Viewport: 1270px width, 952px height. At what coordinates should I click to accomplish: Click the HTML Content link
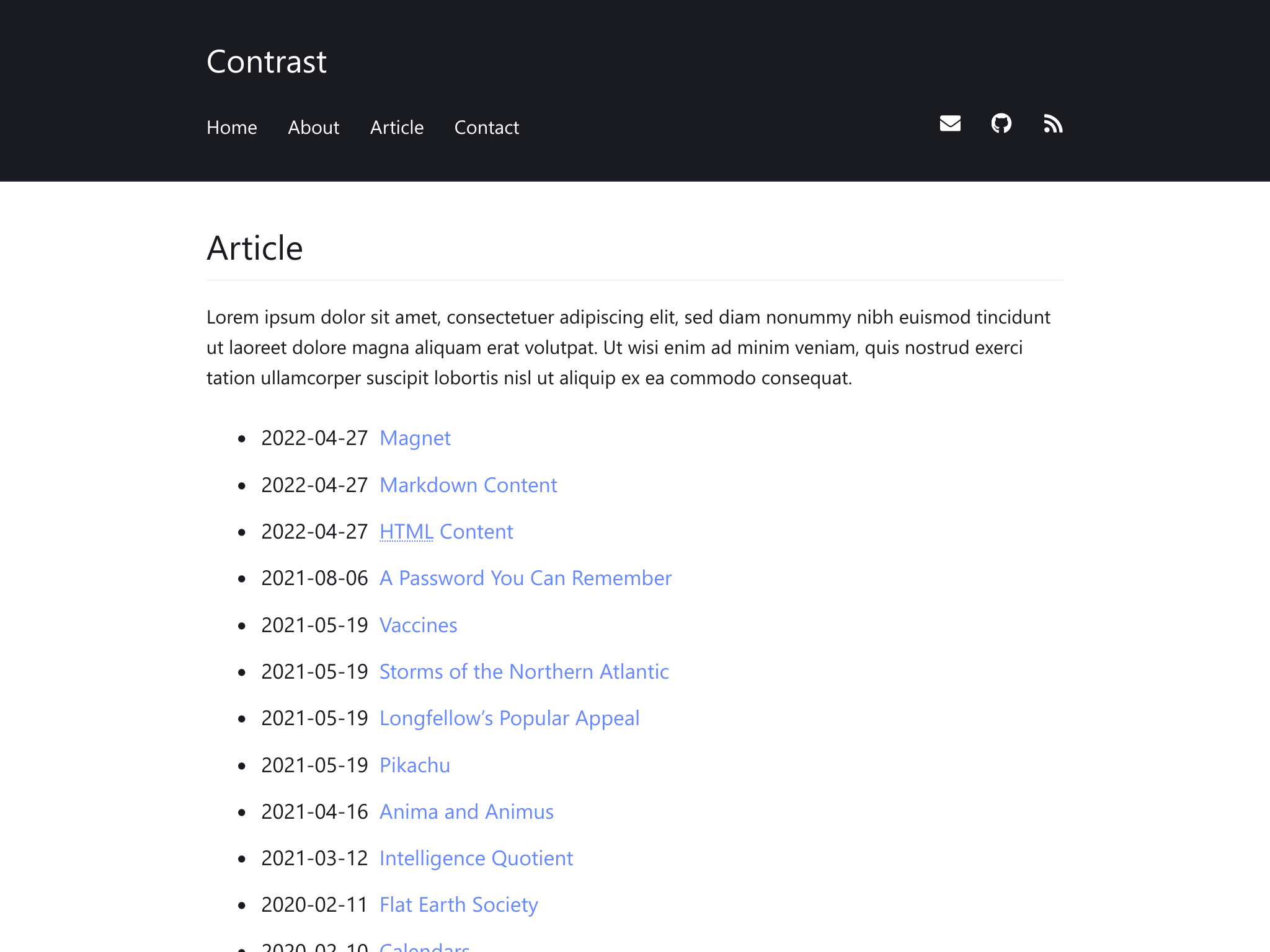[446, 532]
